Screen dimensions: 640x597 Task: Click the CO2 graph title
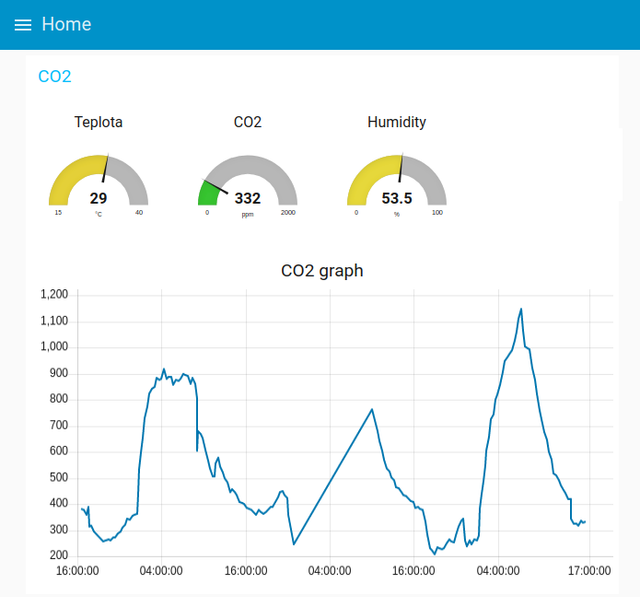tap(322, 270)
